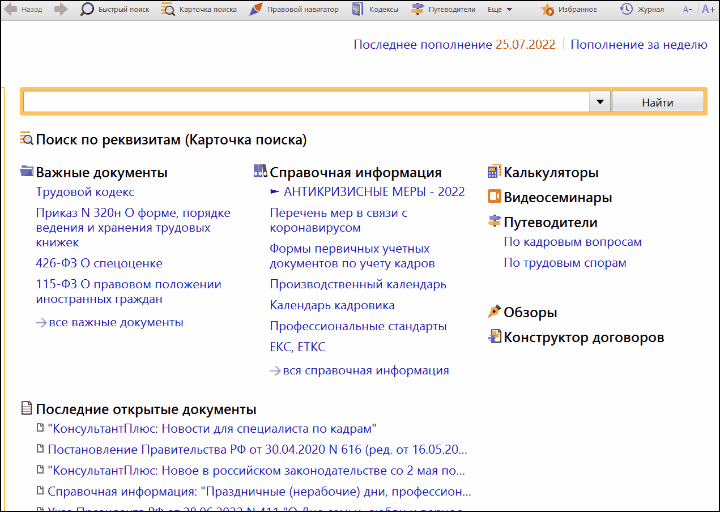Open Карточка поиска toolbar icon
This screenshot has width=720, height=512.
pos(168,9)
